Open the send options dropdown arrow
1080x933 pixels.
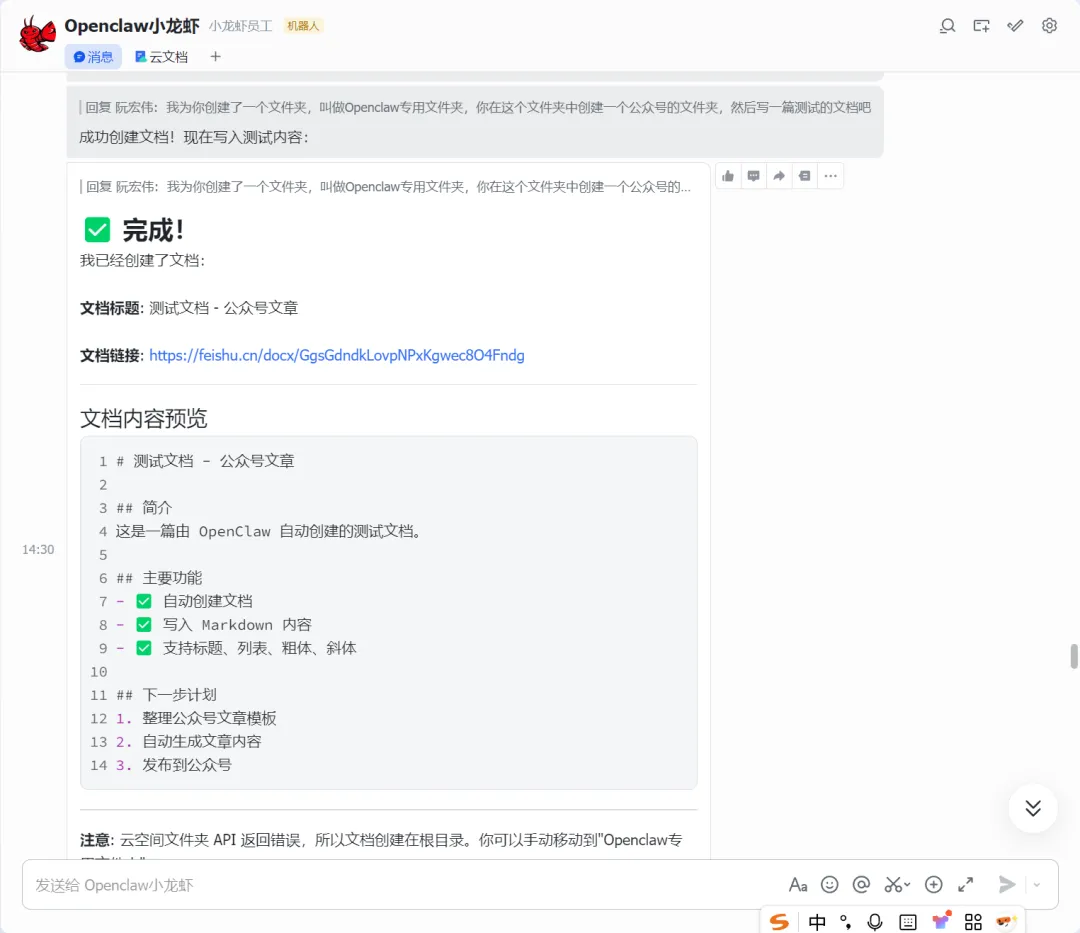tap(1037, 885)
